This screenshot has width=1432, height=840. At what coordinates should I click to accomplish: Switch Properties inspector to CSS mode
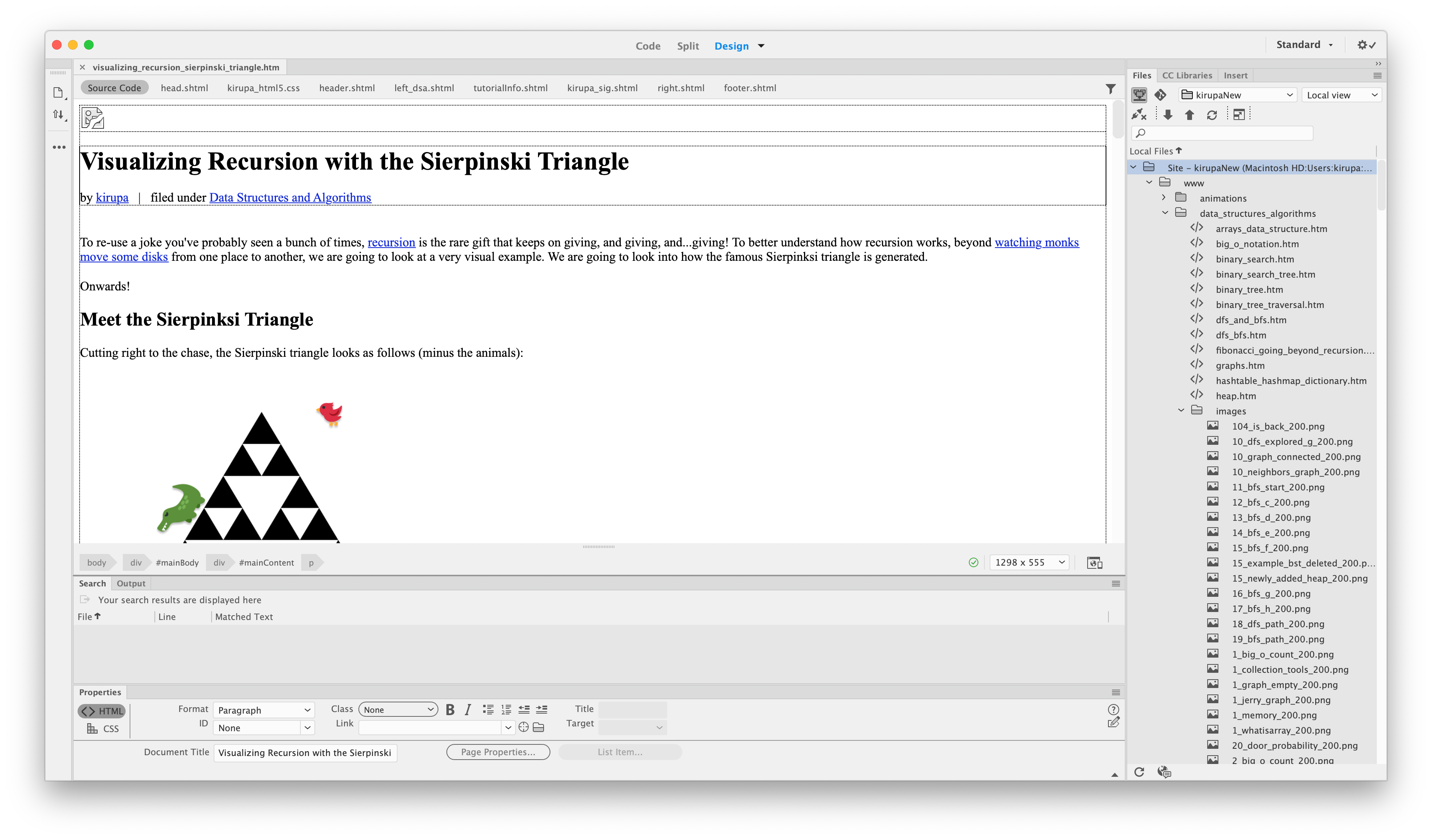(x=104, y=729)
